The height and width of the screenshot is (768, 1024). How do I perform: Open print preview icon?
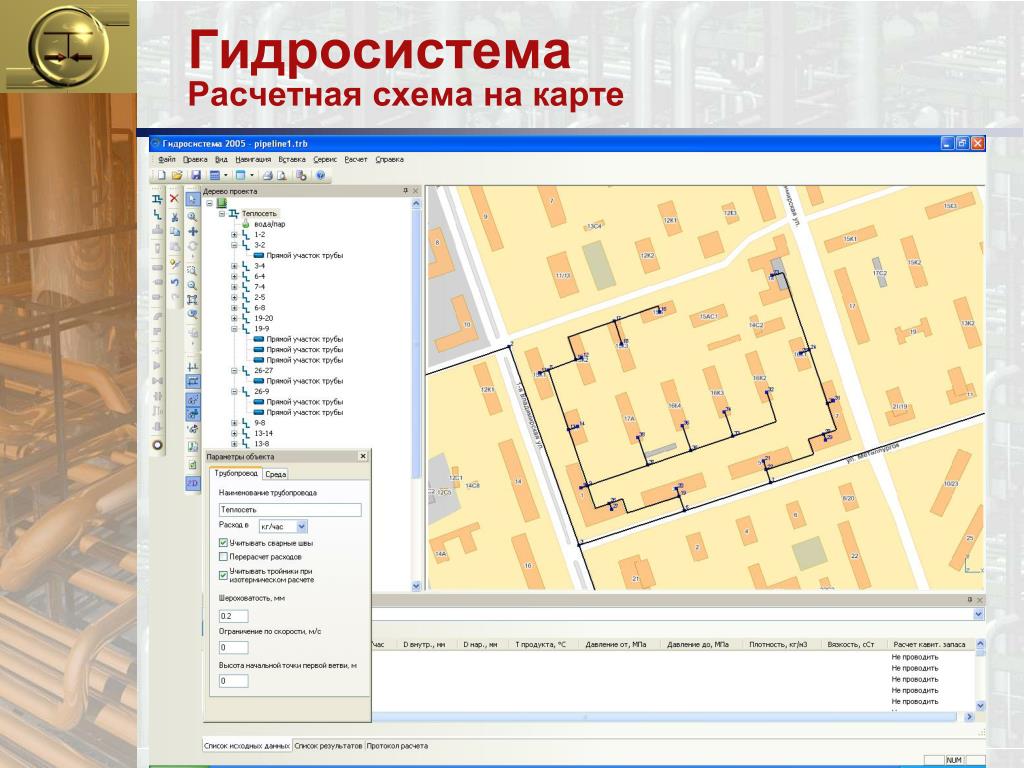282,175
